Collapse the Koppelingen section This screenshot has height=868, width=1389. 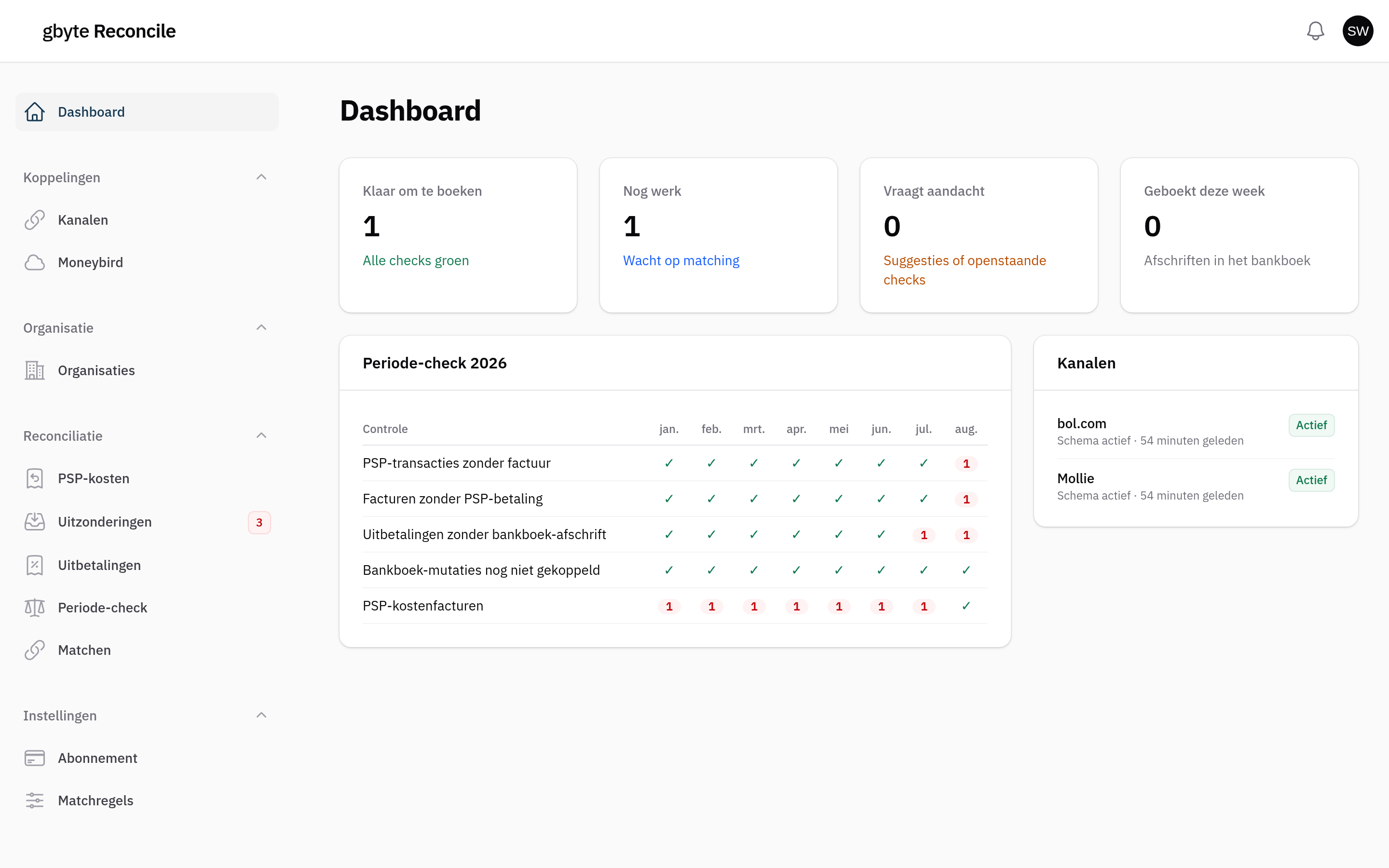point(261,177)
